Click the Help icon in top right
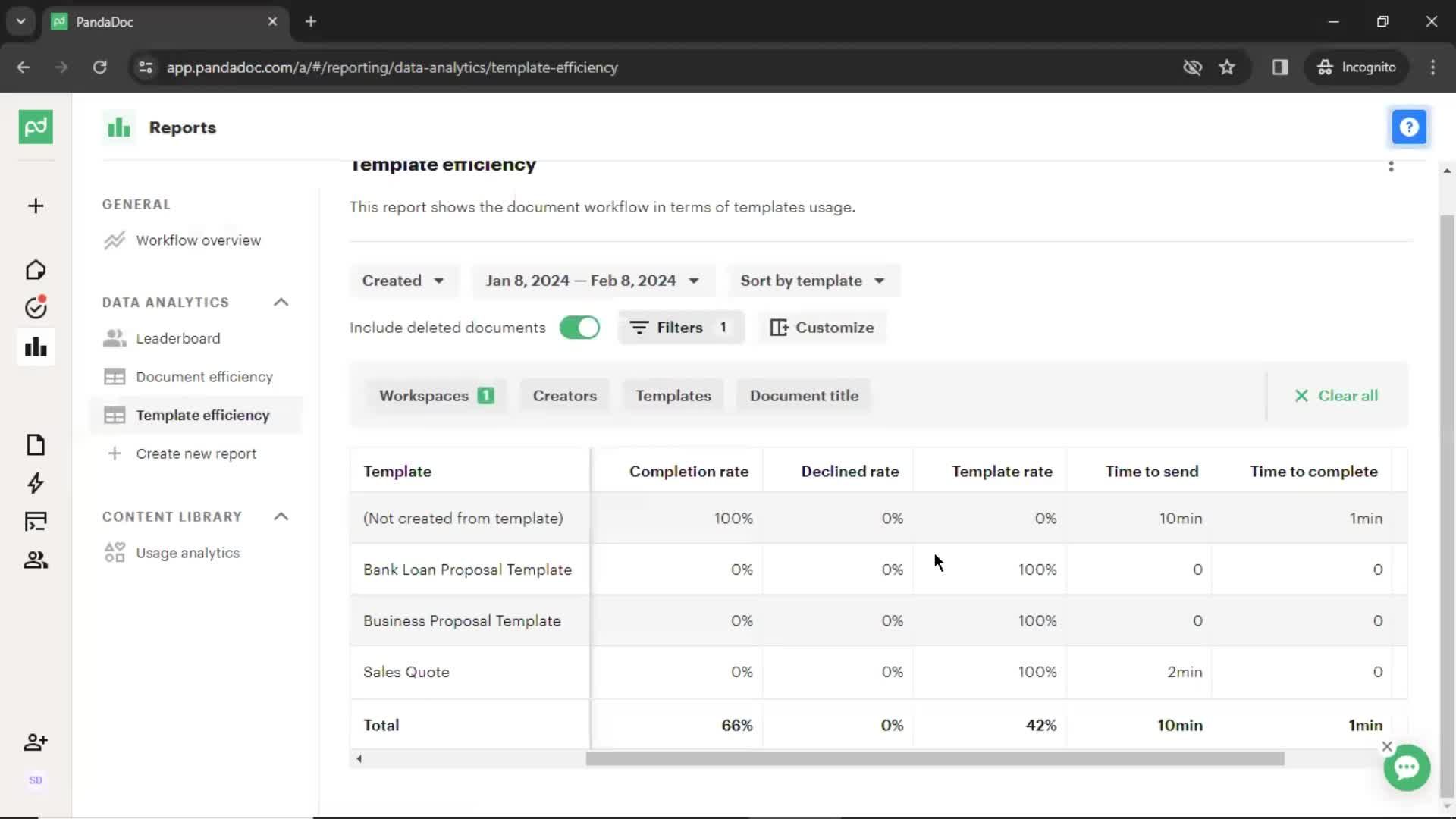1456x819 pixels. coord(1410,127)
